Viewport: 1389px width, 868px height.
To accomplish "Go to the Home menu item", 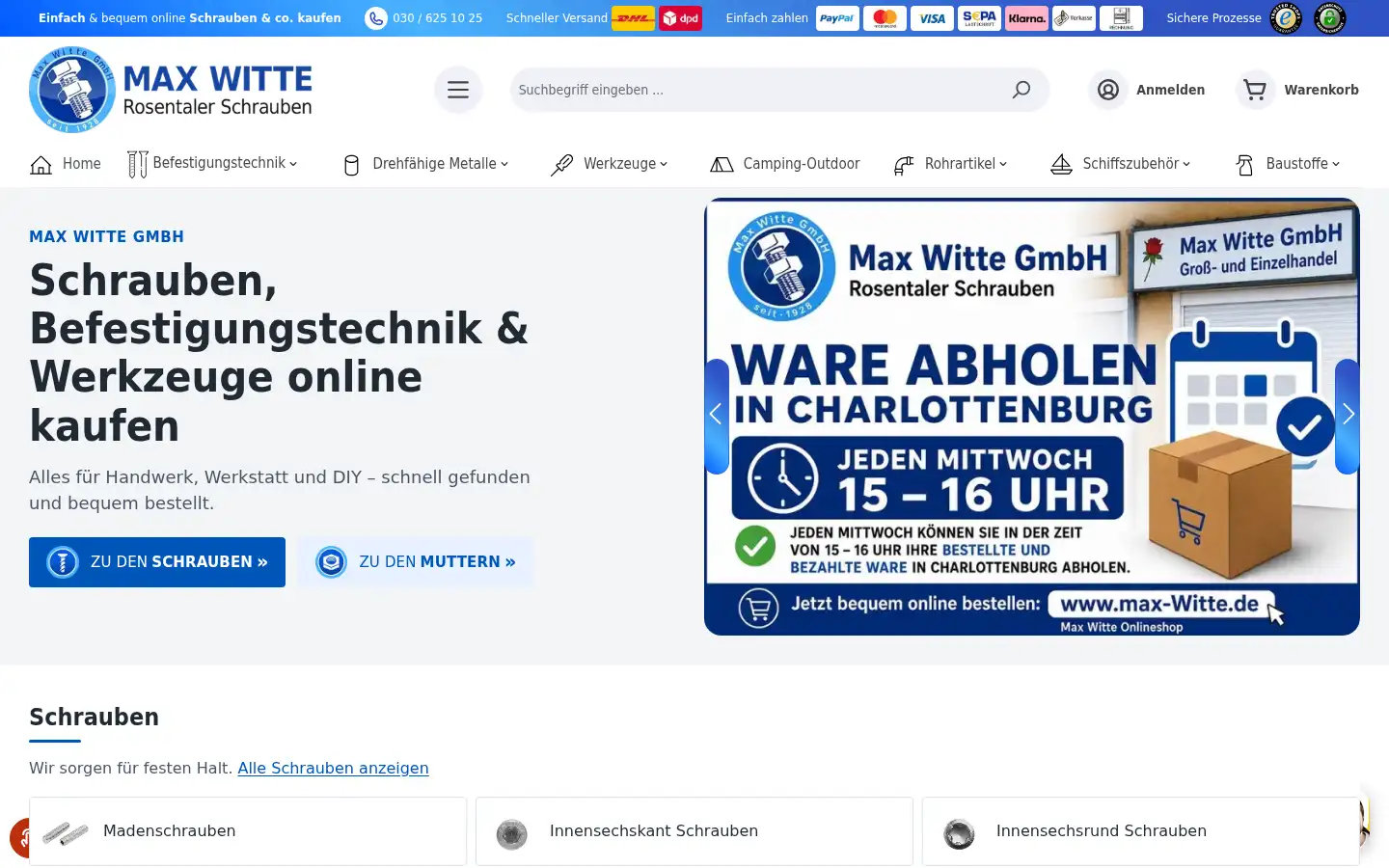I will (x=82, y=164).
